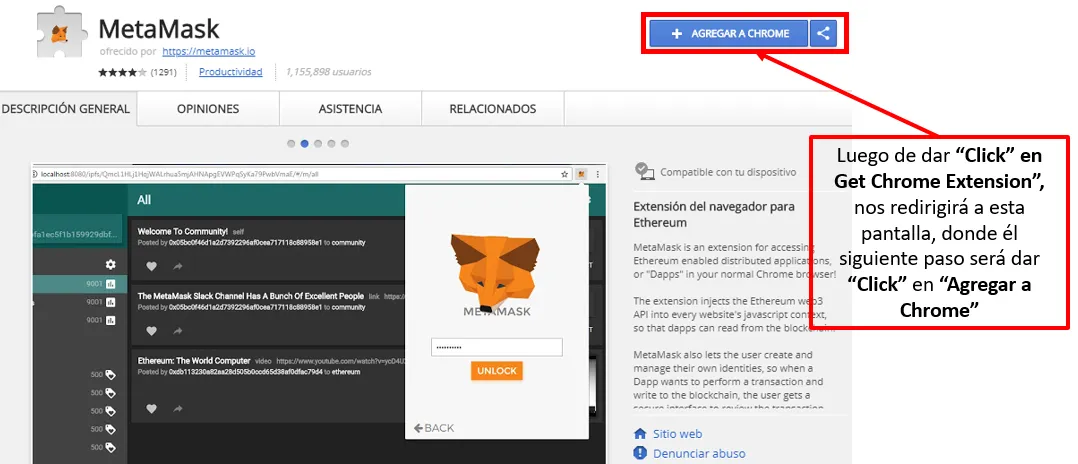Like the MetaMask Slack Channel post
Image resolution: width=1078 pixels, height=464 pixels.
tap(152, 331)
